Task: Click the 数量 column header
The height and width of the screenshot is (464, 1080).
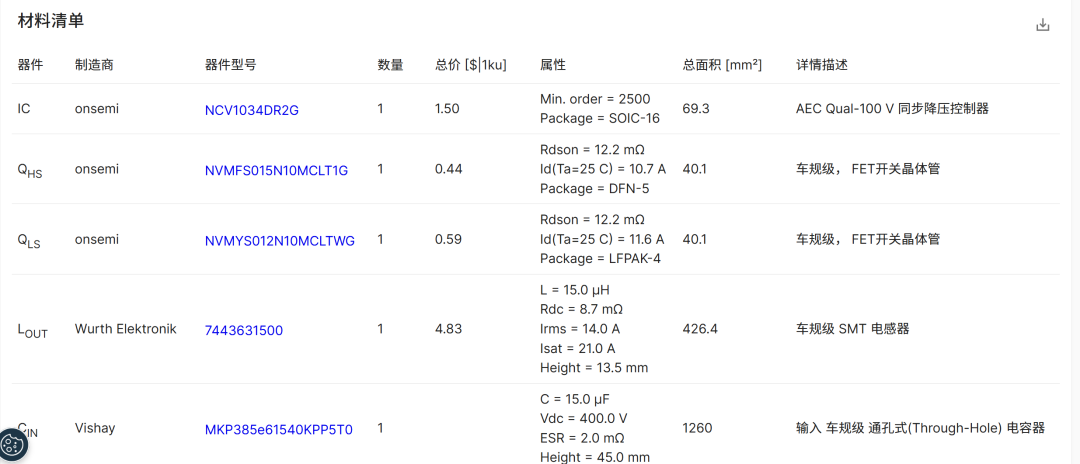Action: [391, 65]
